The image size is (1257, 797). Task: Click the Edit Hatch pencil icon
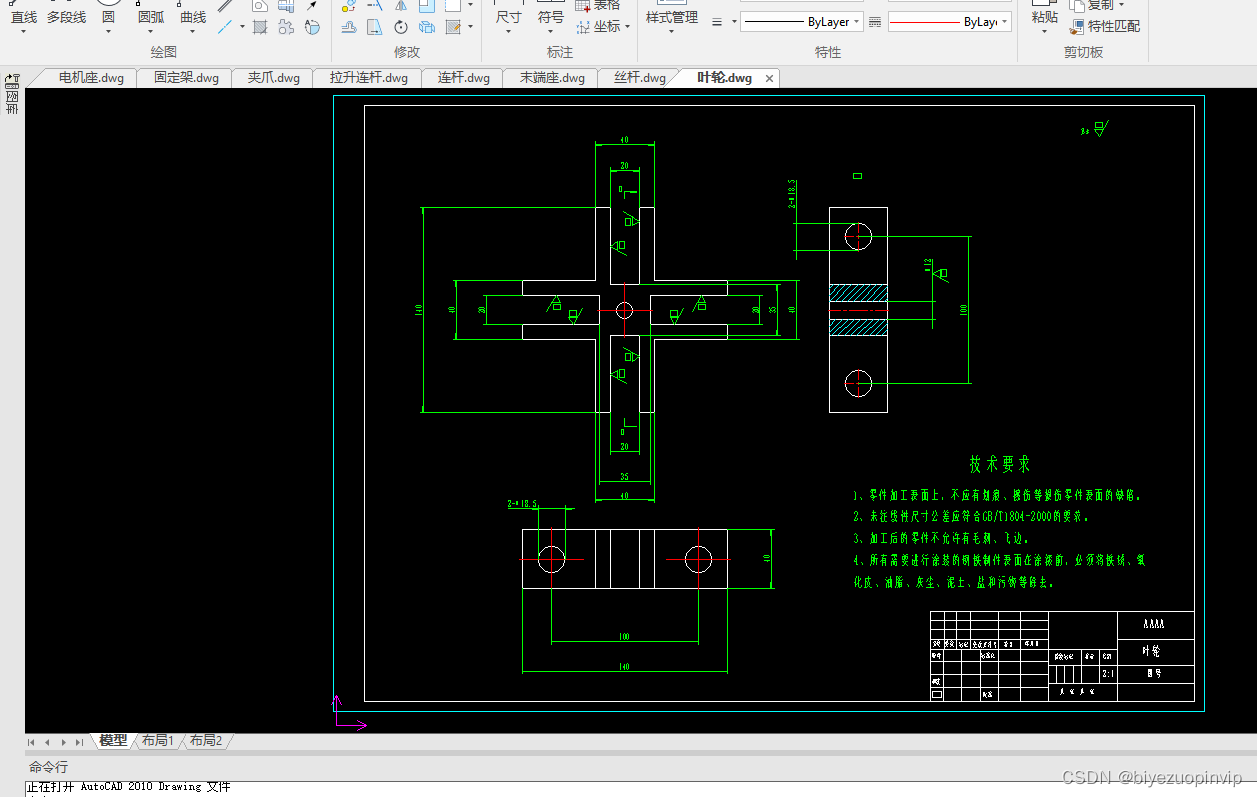click(x=453, y=27)
